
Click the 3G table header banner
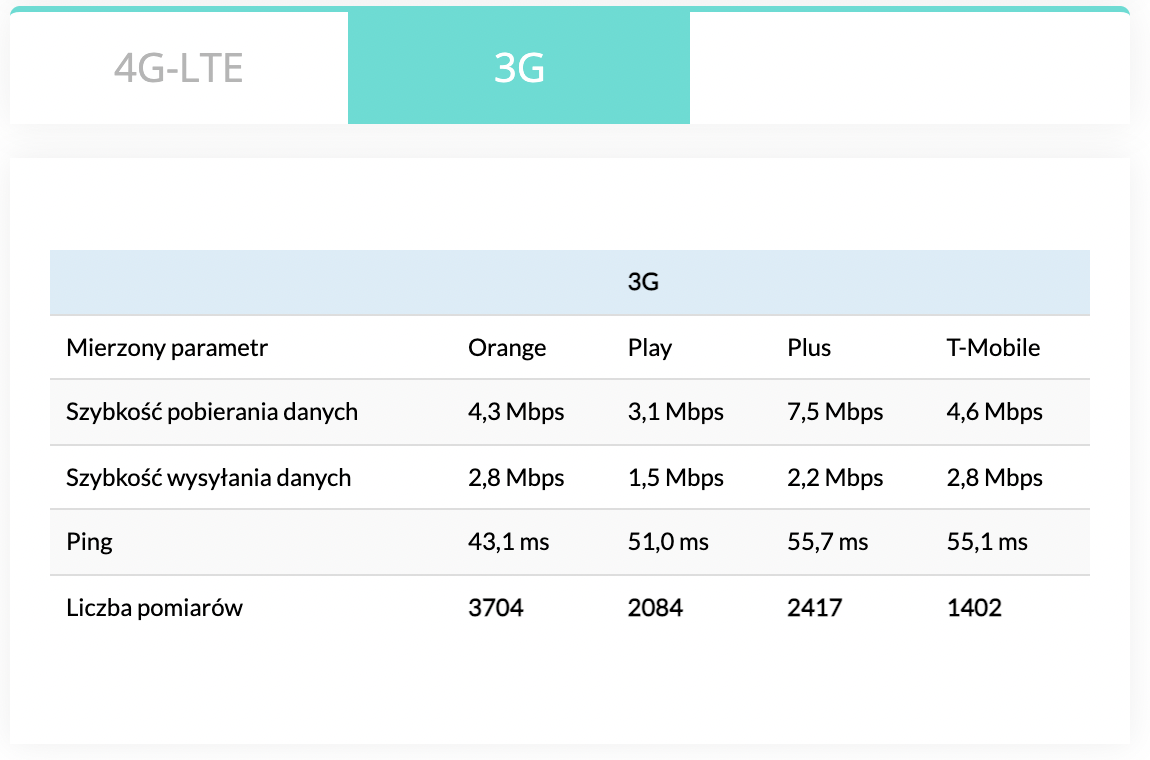tap(570, 282)
